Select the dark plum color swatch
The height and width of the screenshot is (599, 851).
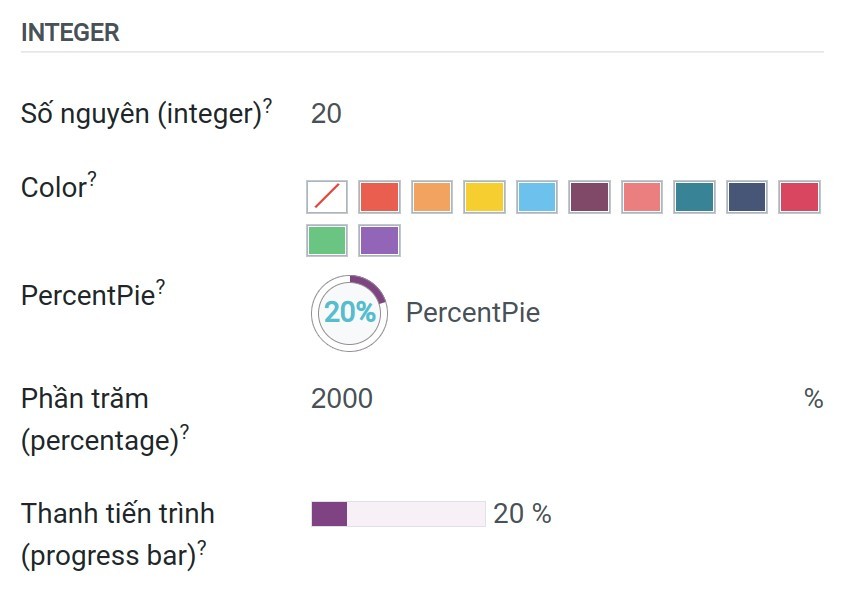click(589, 196)
